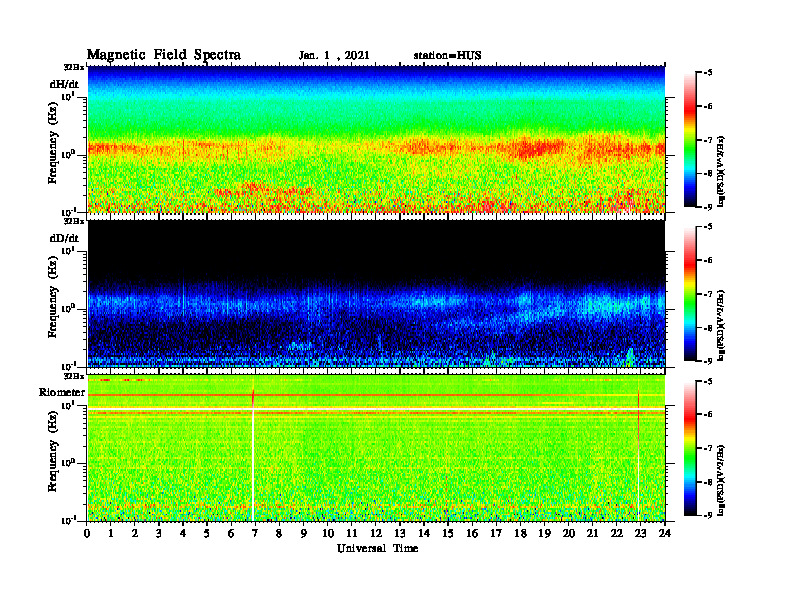This screenshot has height=612, width=792.
Task: Click the "Riometer" panel label
Action: click(x=62, y=392)
